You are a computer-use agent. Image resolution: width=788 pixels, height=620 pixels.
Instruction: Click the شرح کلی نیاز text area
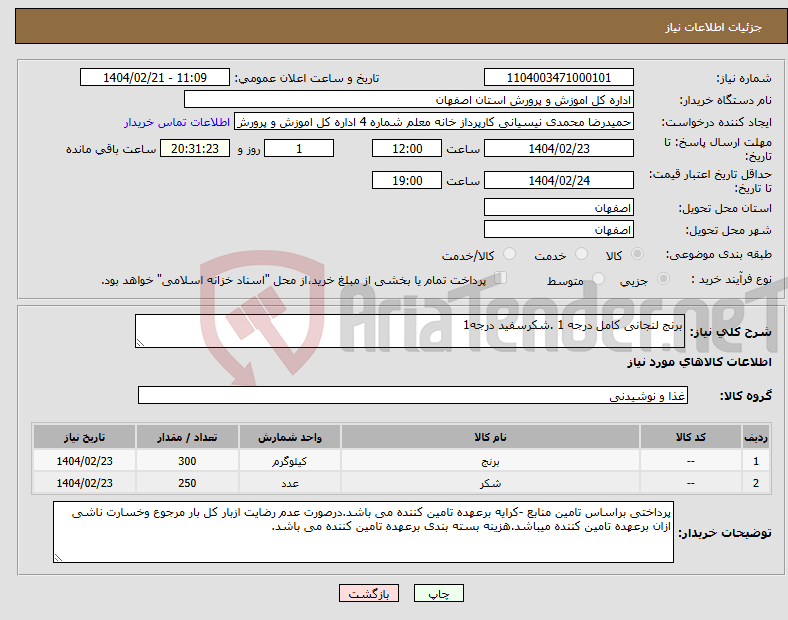pyautogui.click(x=410, y=332)
